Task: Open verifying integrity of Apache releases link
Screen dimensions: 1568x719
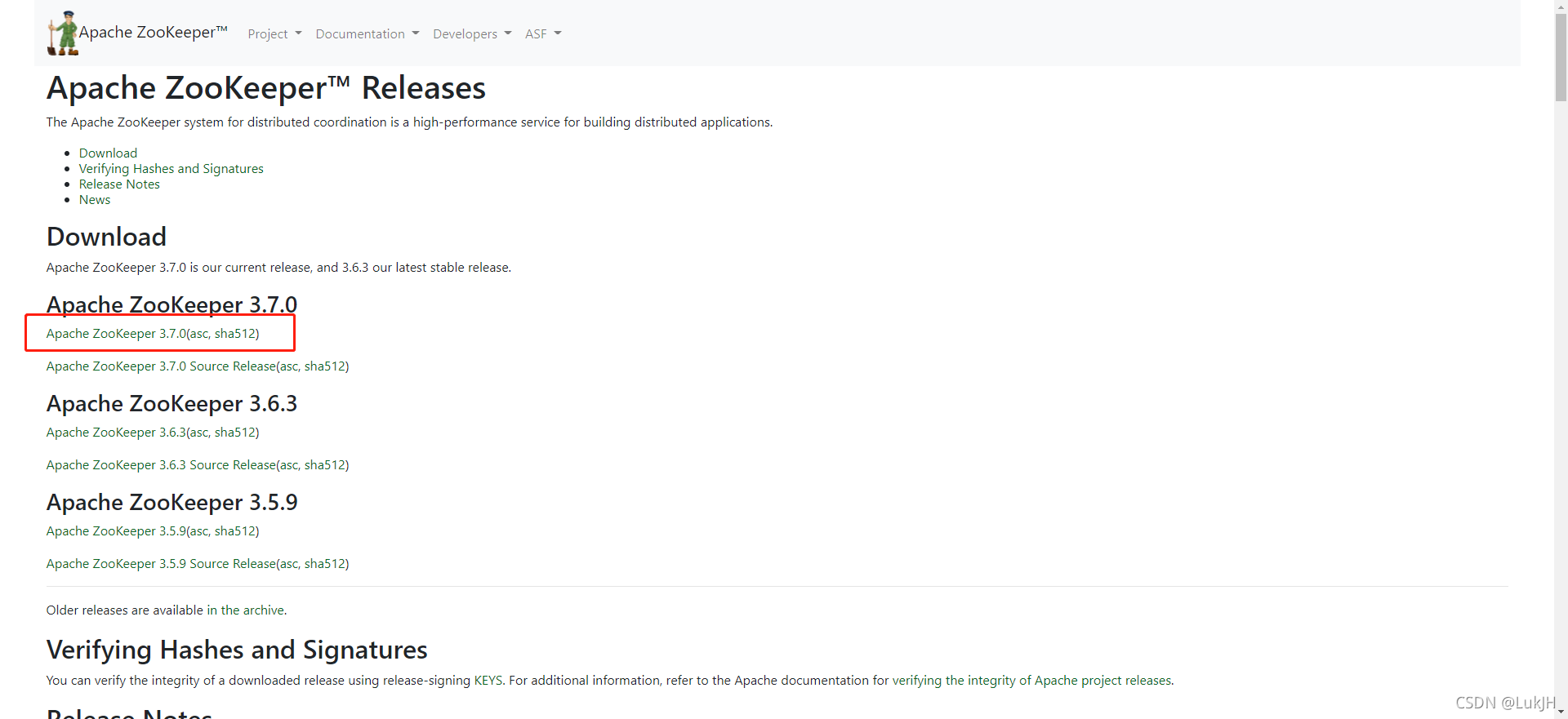Action: [x=1031, y=680]
